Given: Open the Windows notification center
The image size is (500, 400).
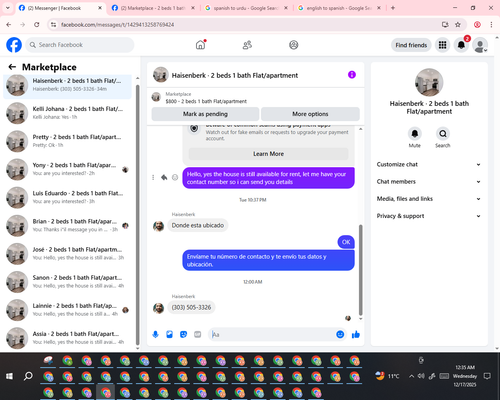Looking at the screenshot, I should point(487,376).
